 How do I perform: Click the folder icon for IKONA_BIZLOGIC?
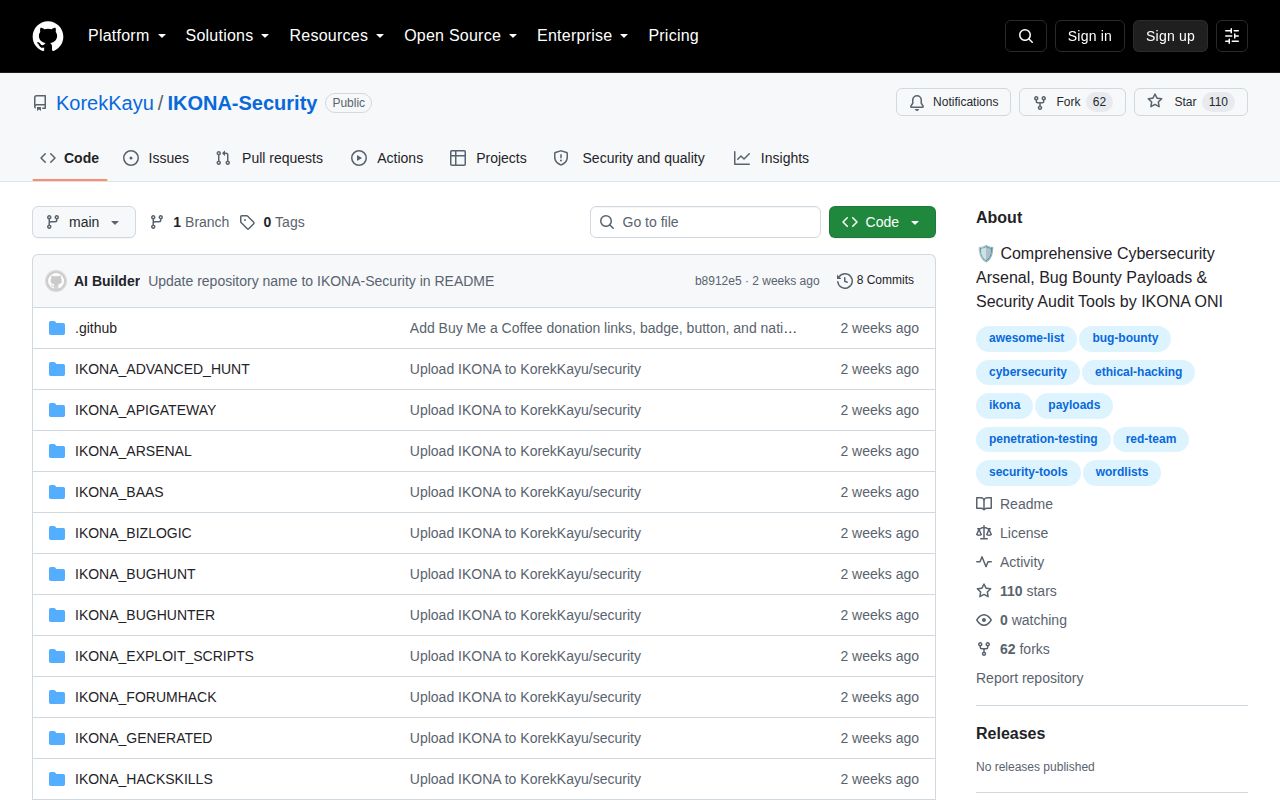pos(57,533)
